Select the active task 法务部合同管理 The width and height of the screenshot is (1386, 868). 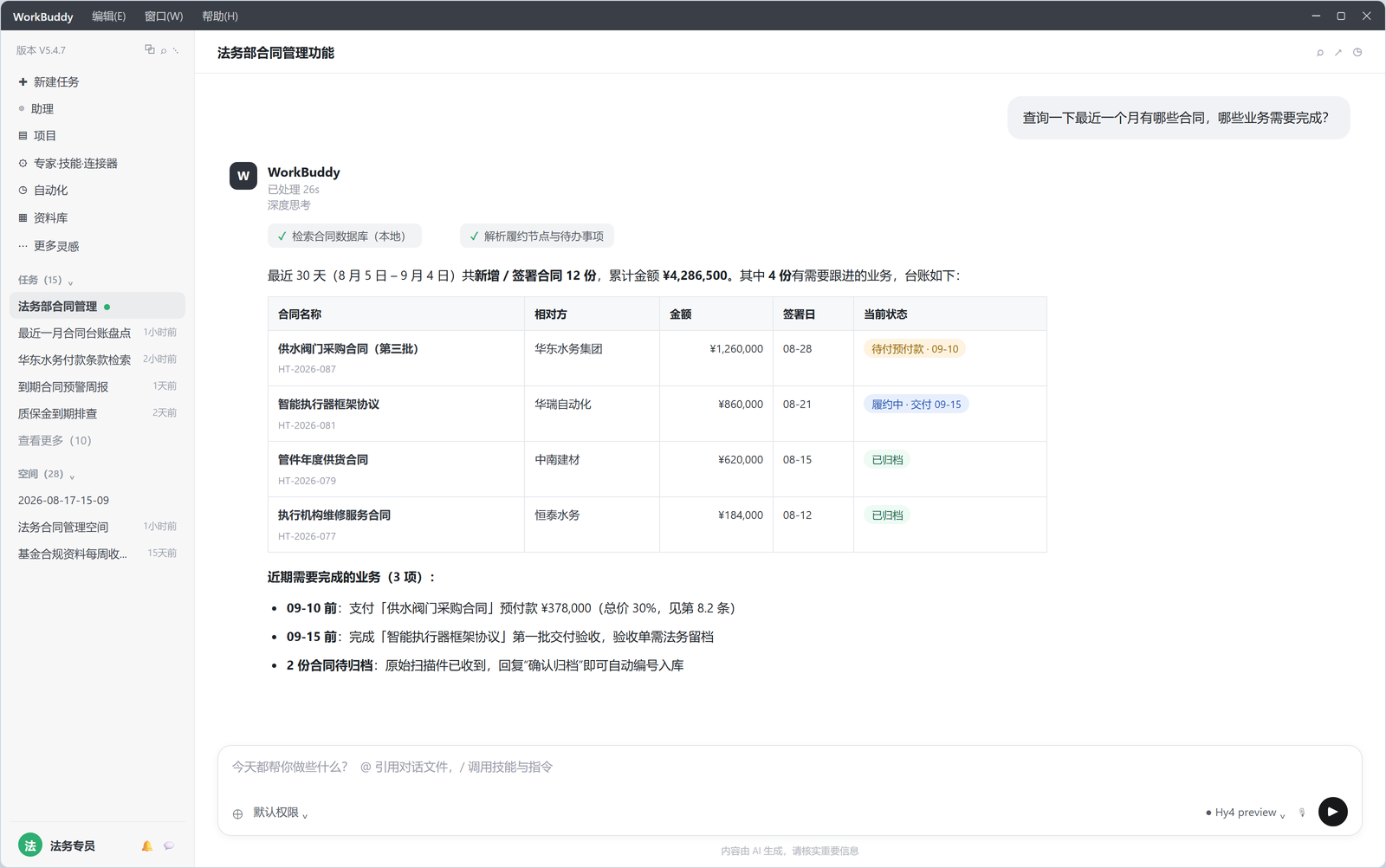97,306
